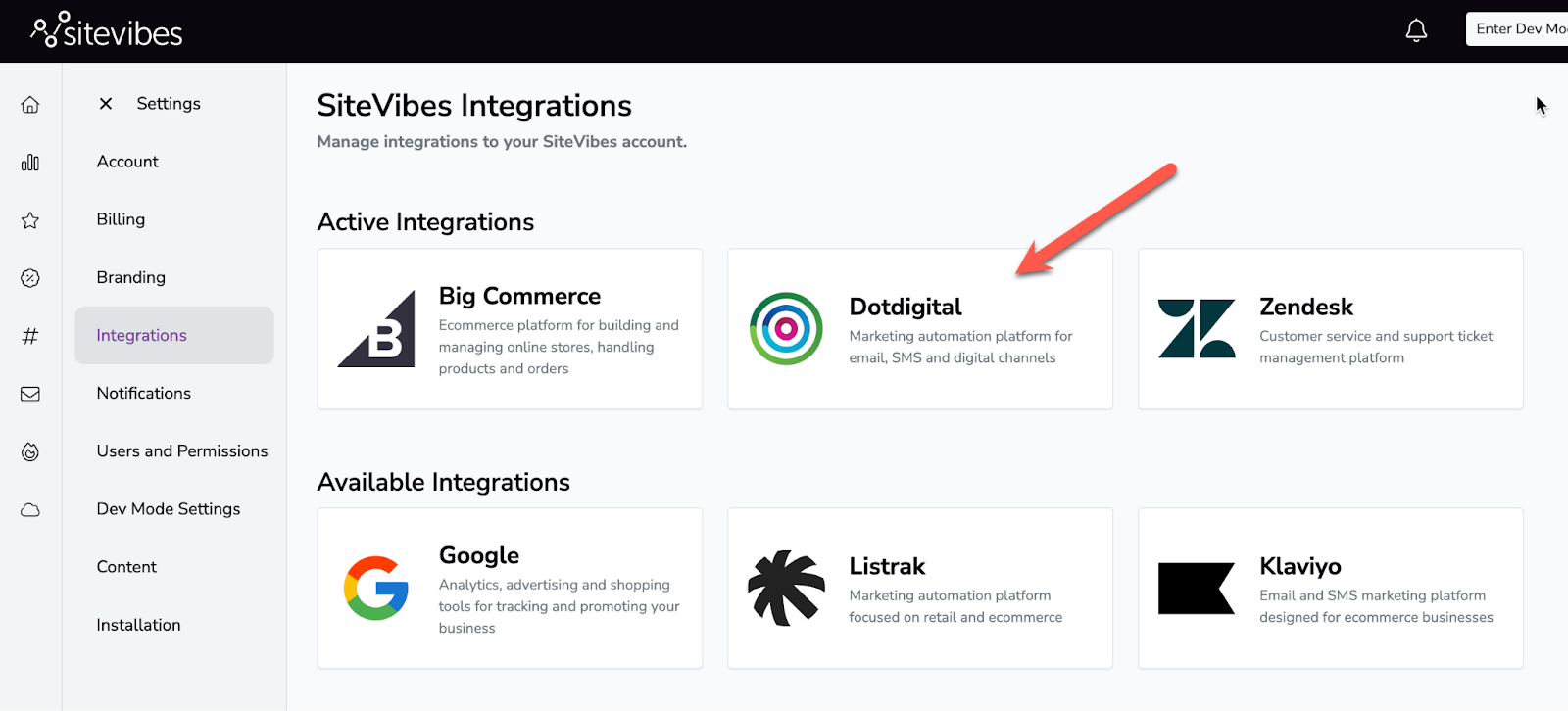Click the Klaviyo flag logo

pos(1197,589)
